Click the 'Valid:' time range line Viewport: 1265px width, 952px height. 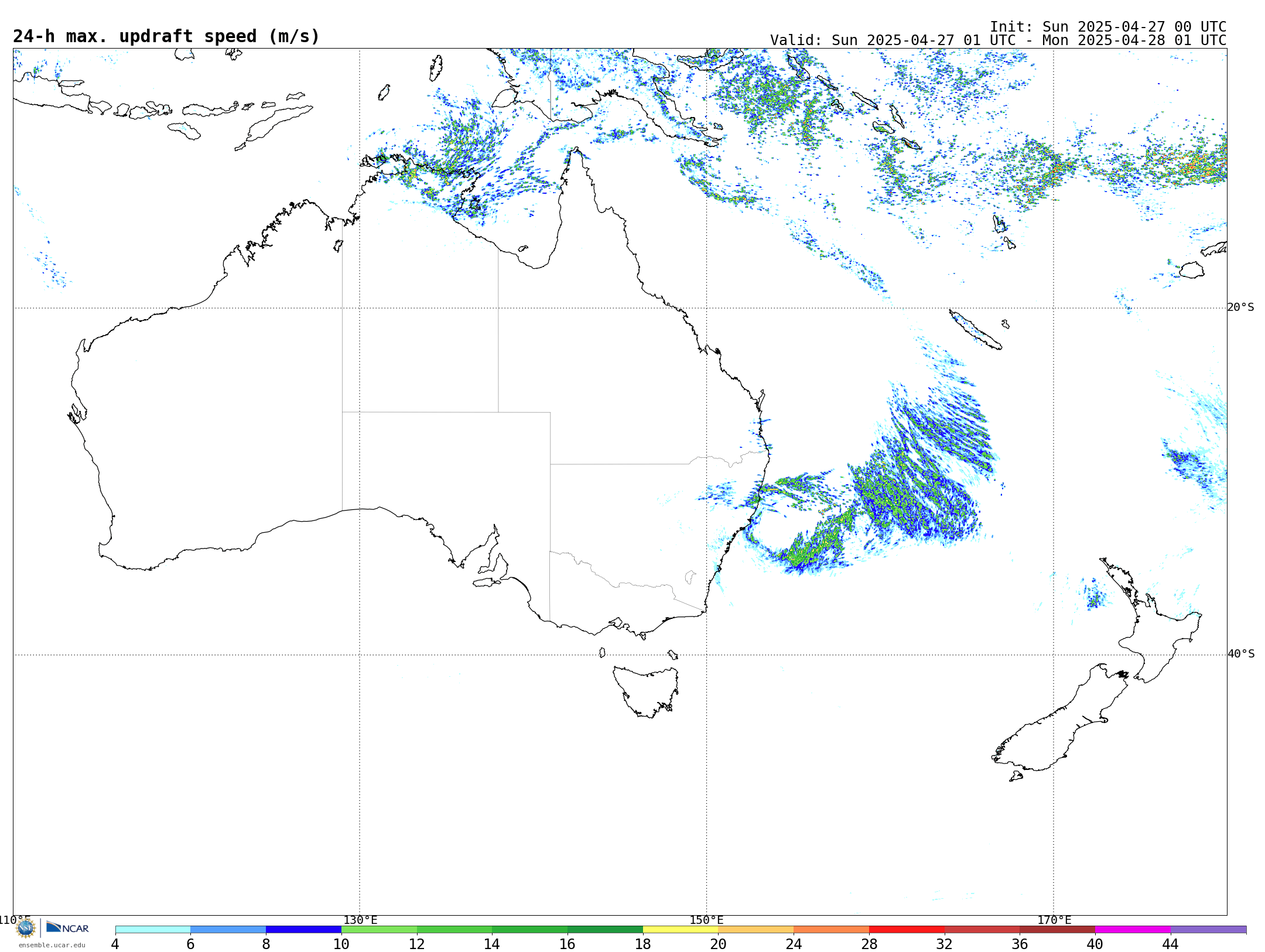tap(998, 40)
